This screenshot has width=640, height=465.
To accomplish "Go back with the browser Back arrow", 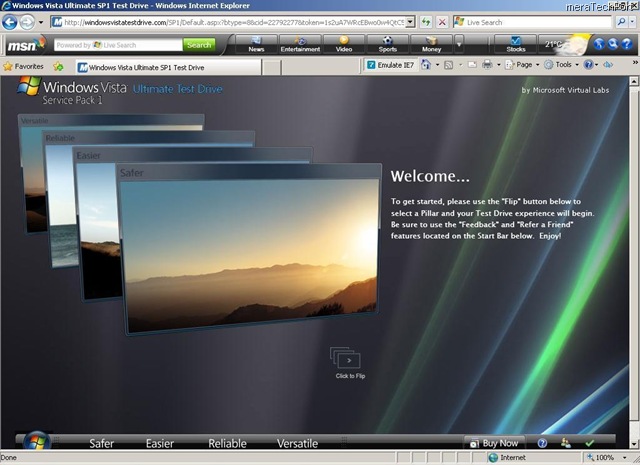I will [10, 22].
